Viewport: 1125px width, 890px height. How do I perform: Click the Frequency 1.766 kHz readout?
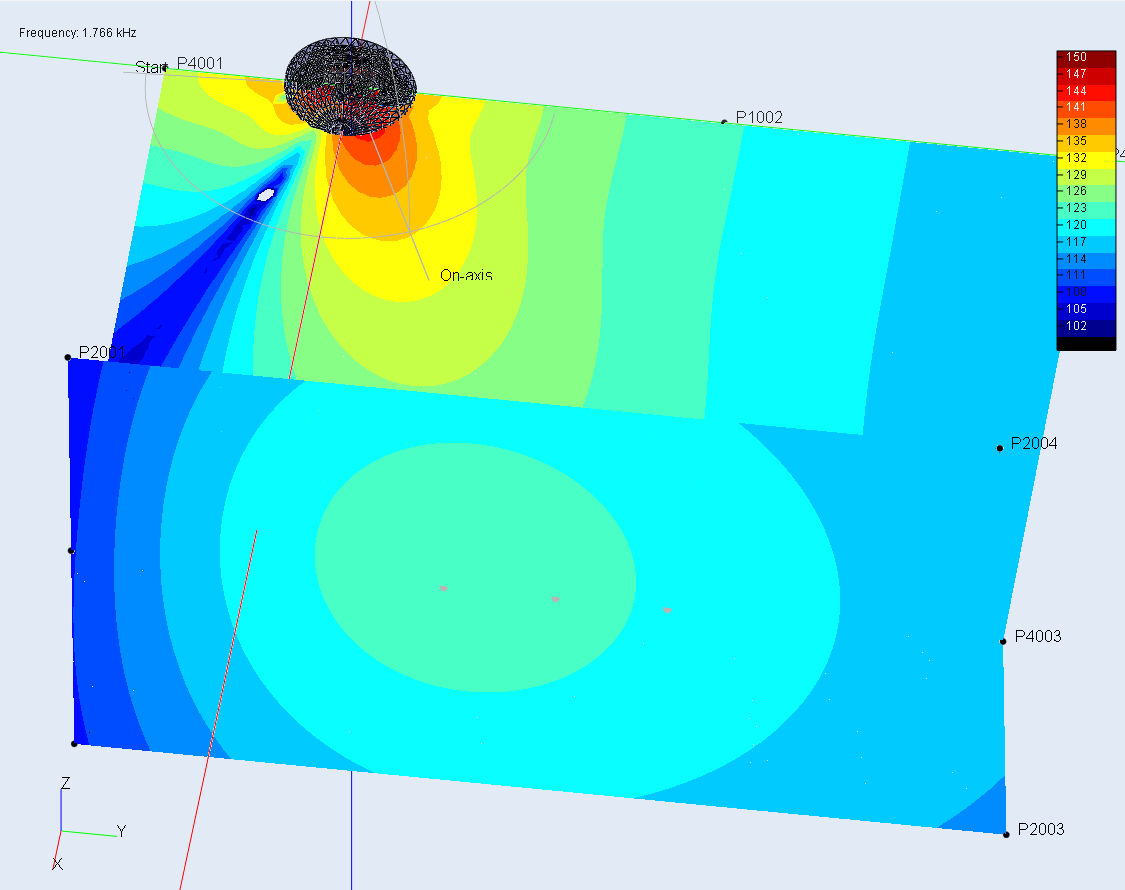point(78,33)
